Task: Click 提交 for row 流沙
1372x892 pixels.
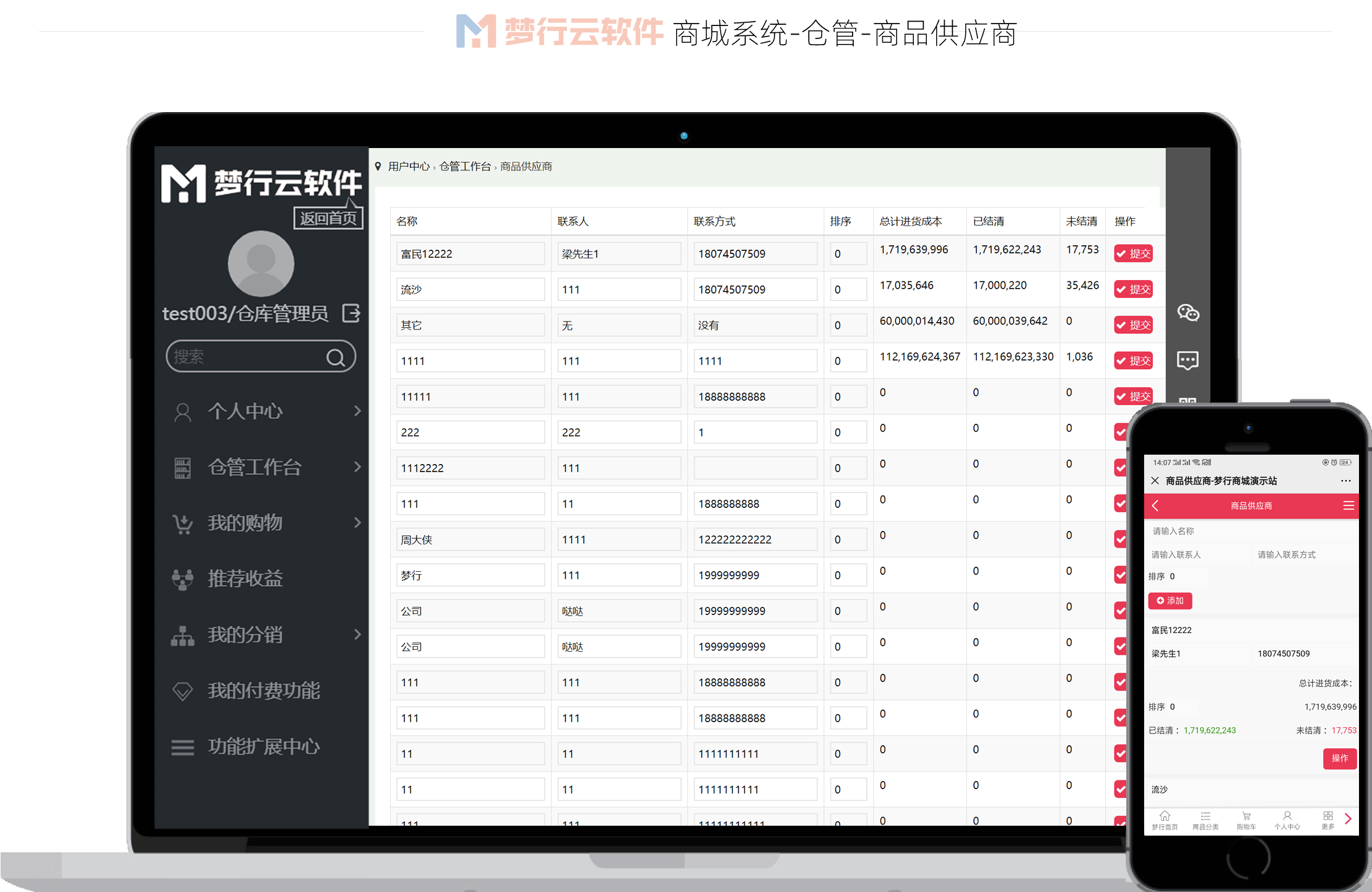Action: (1133, 289)
